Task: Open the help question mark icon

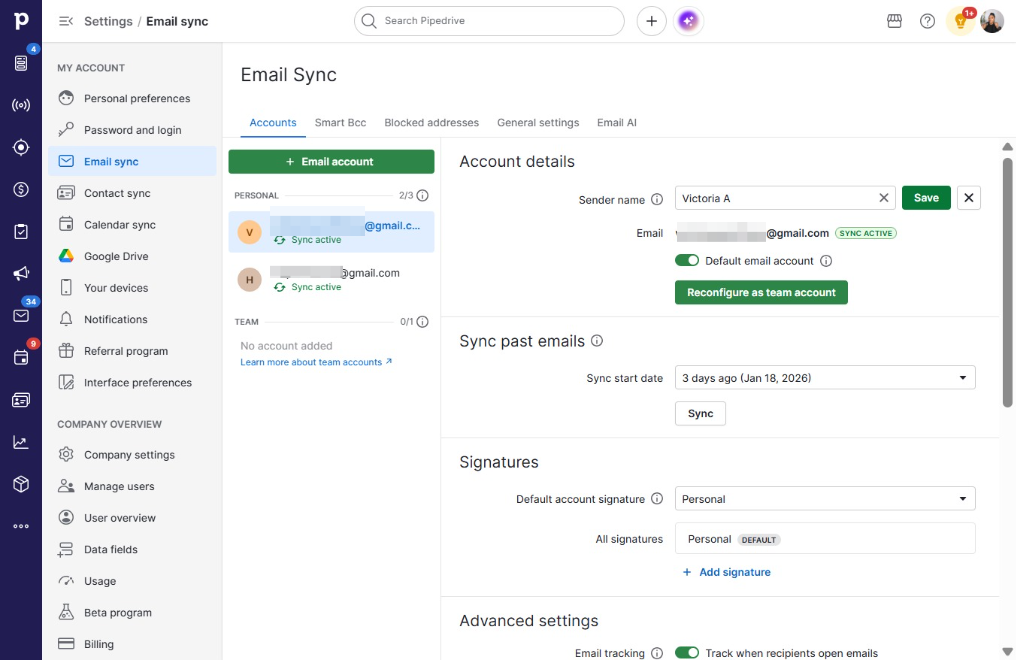Action: tap(927, 21)
